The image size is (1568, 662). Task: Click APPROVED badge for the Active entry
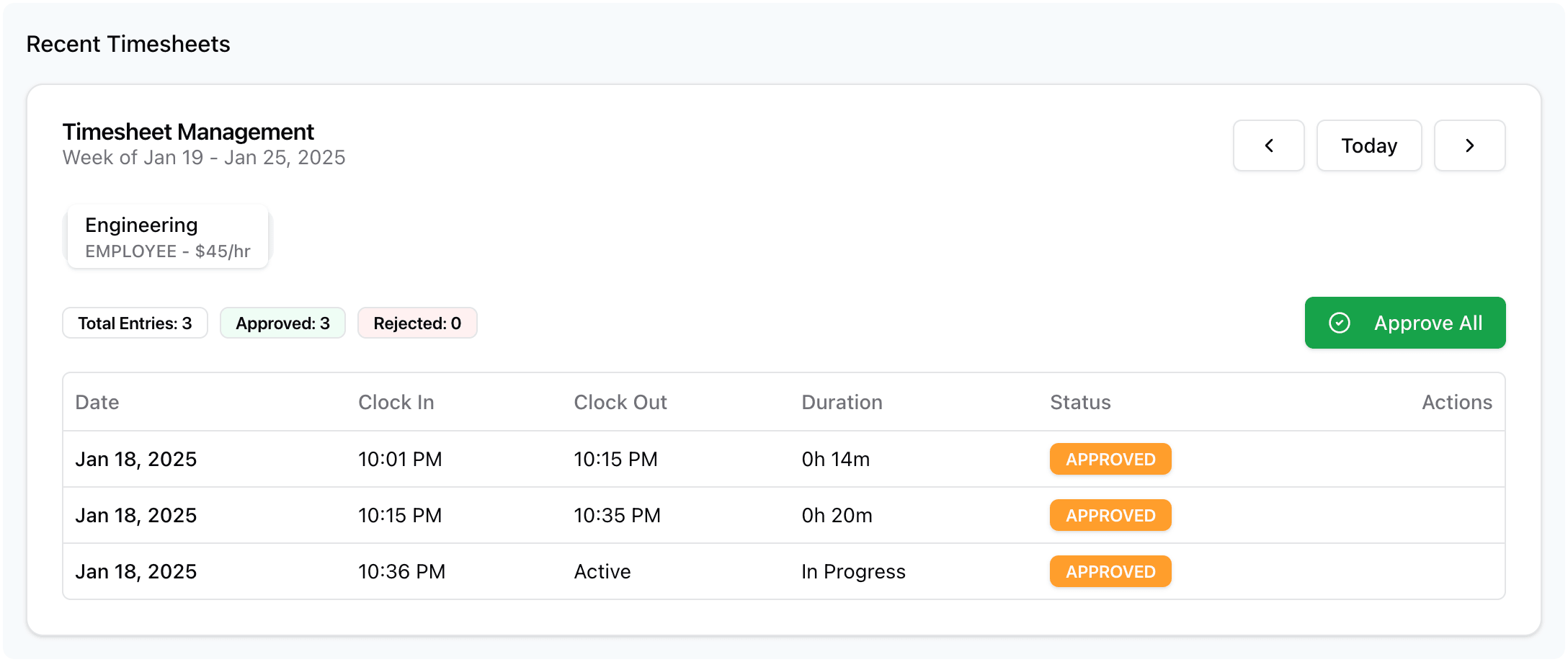[1110, 571]
